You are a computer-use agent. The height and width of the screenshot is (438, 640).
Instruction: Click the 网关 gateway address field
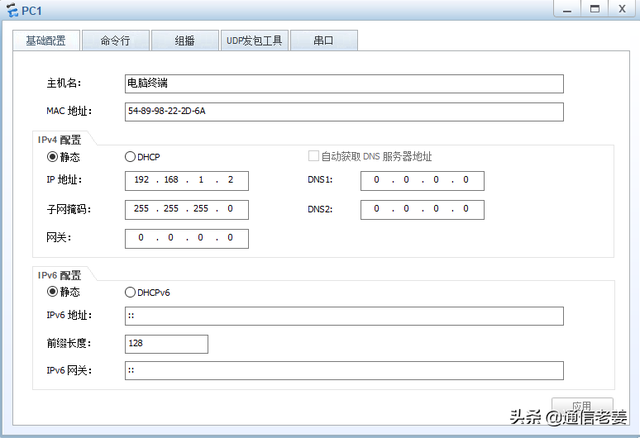tap(187, 238)
